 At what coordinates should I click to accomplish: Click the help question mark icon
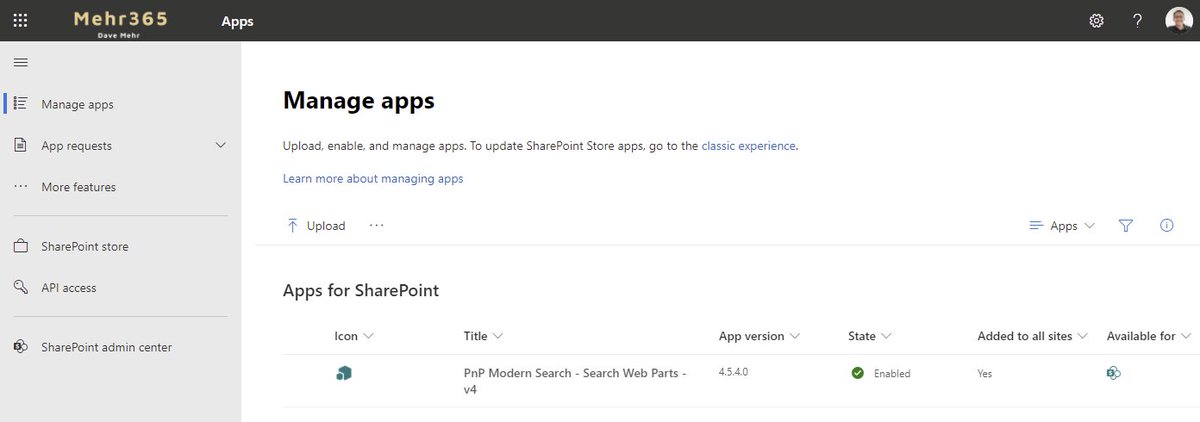pos(1137,20)
